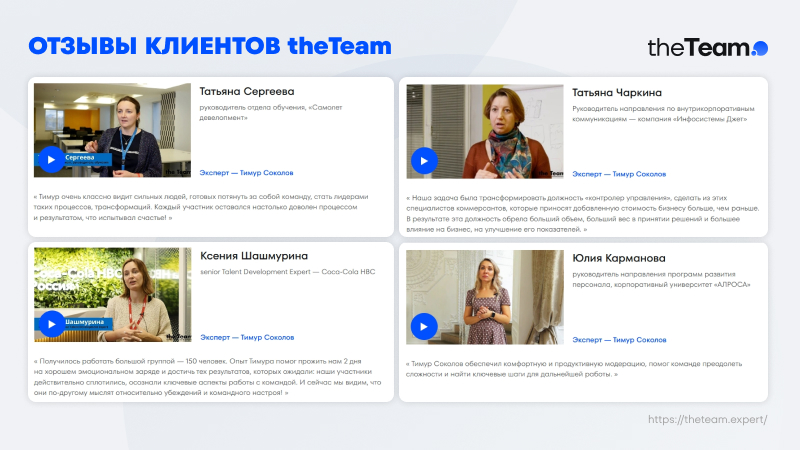
Task: Click the name Татьяна Сергеева
Action: pos(247,91)
